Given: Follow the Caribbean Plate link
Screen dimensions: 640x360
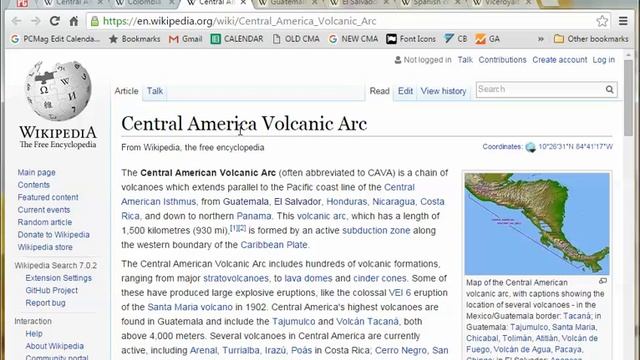Looking at the screenshot, I should pyautogui.click(x=274, y=244).
